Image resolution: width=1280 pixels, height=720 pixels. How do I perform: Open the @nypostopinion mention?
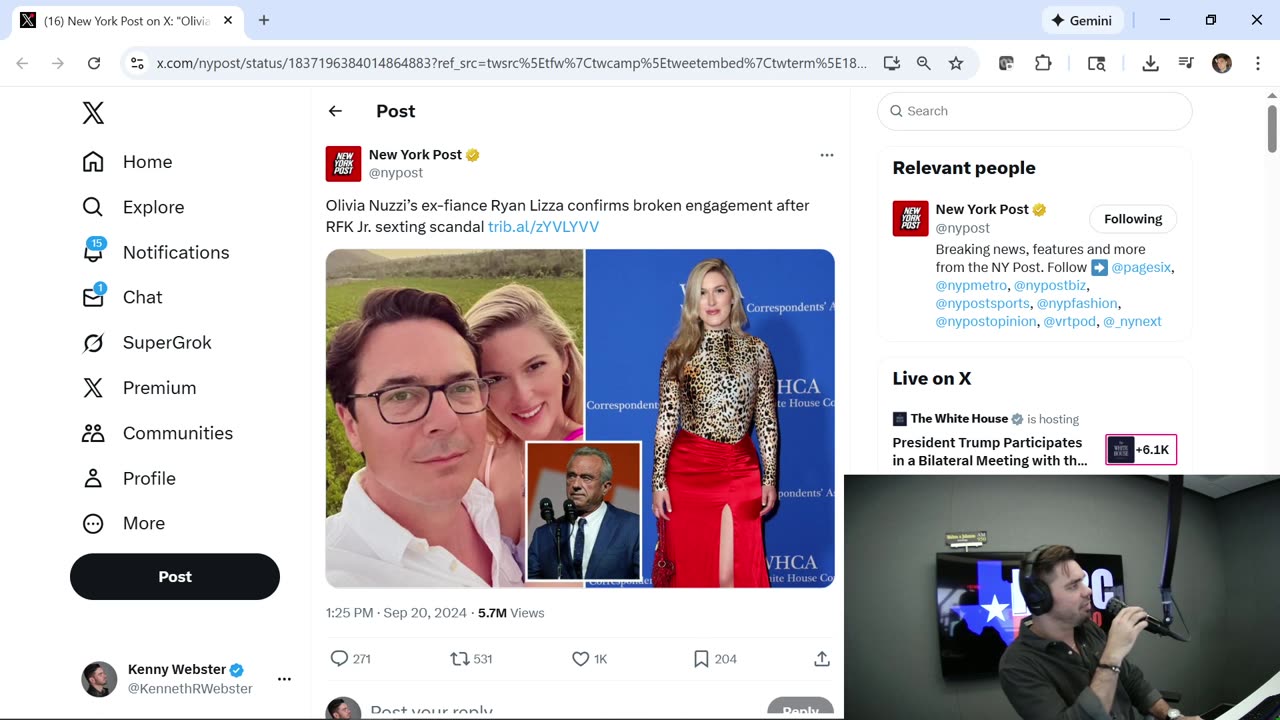pos(984,322)
